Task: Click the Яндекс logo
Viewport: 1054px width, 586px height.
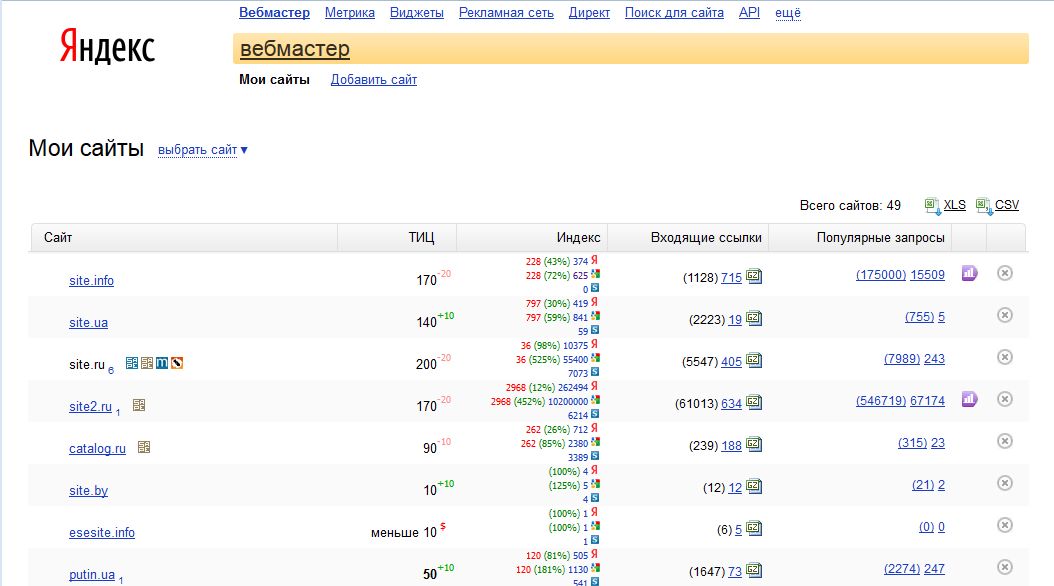Action: click(x=108, y=46)
